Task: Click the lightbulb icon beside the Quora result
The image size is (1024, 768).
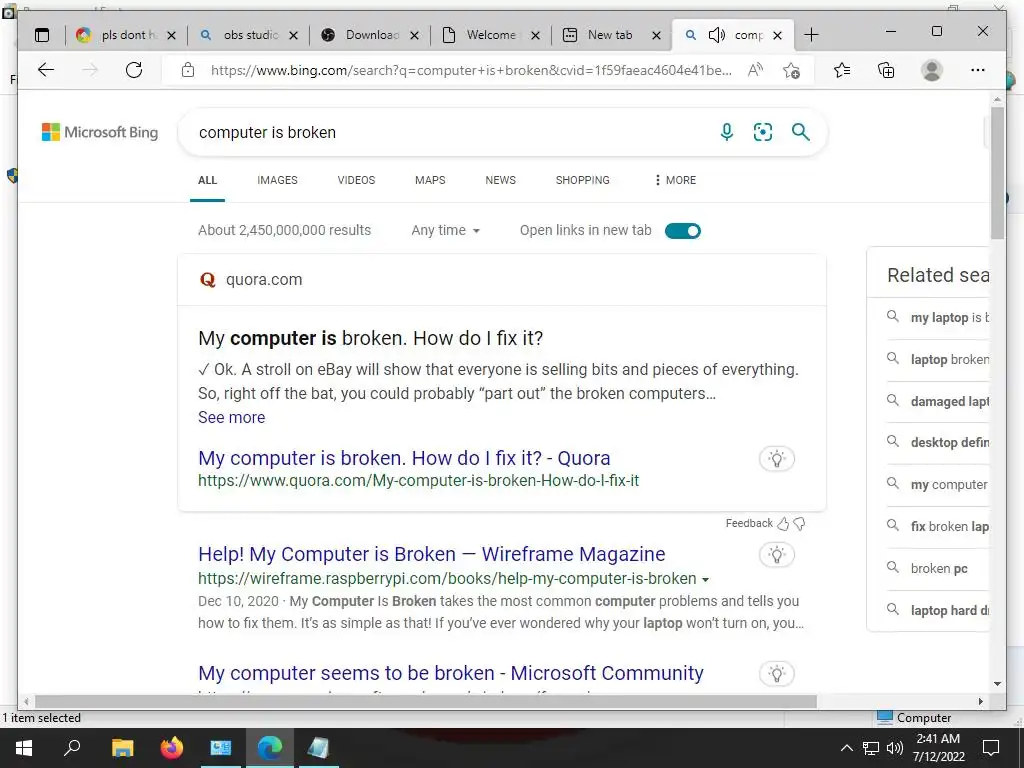Action: tap(776, 458)
